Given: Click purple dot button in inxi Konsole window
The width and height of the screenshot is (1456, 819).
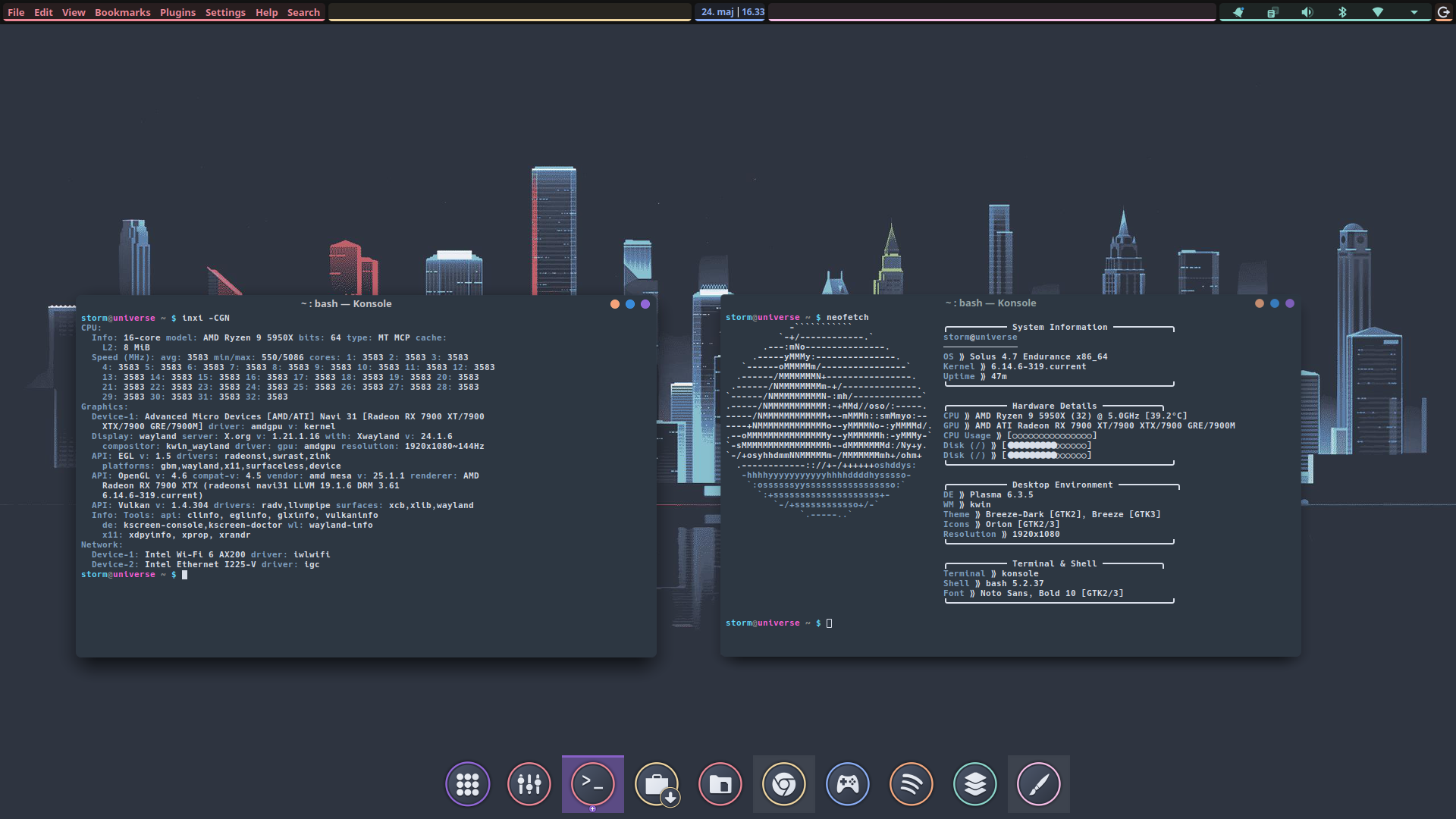Looking at the screenshot, I should 645,304.
